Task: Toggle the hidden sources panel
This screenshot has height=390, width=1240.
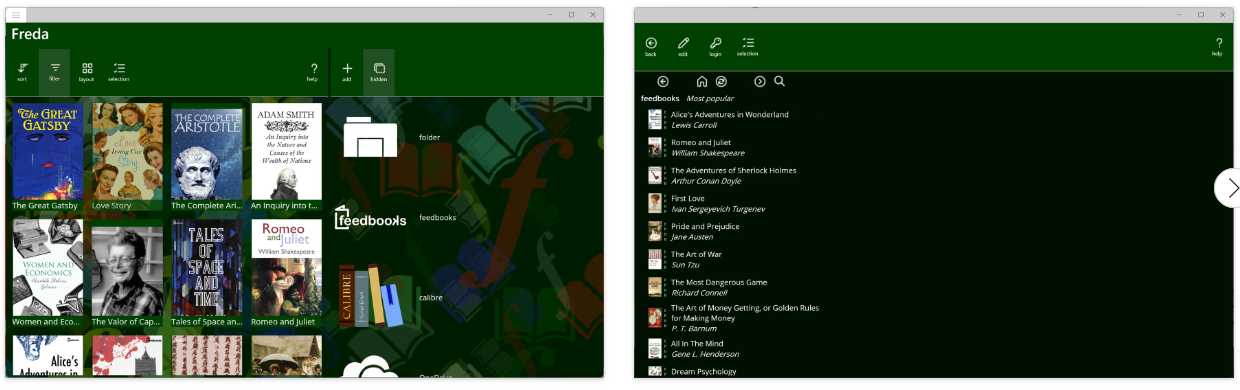Action: click(x=379, y=72)
